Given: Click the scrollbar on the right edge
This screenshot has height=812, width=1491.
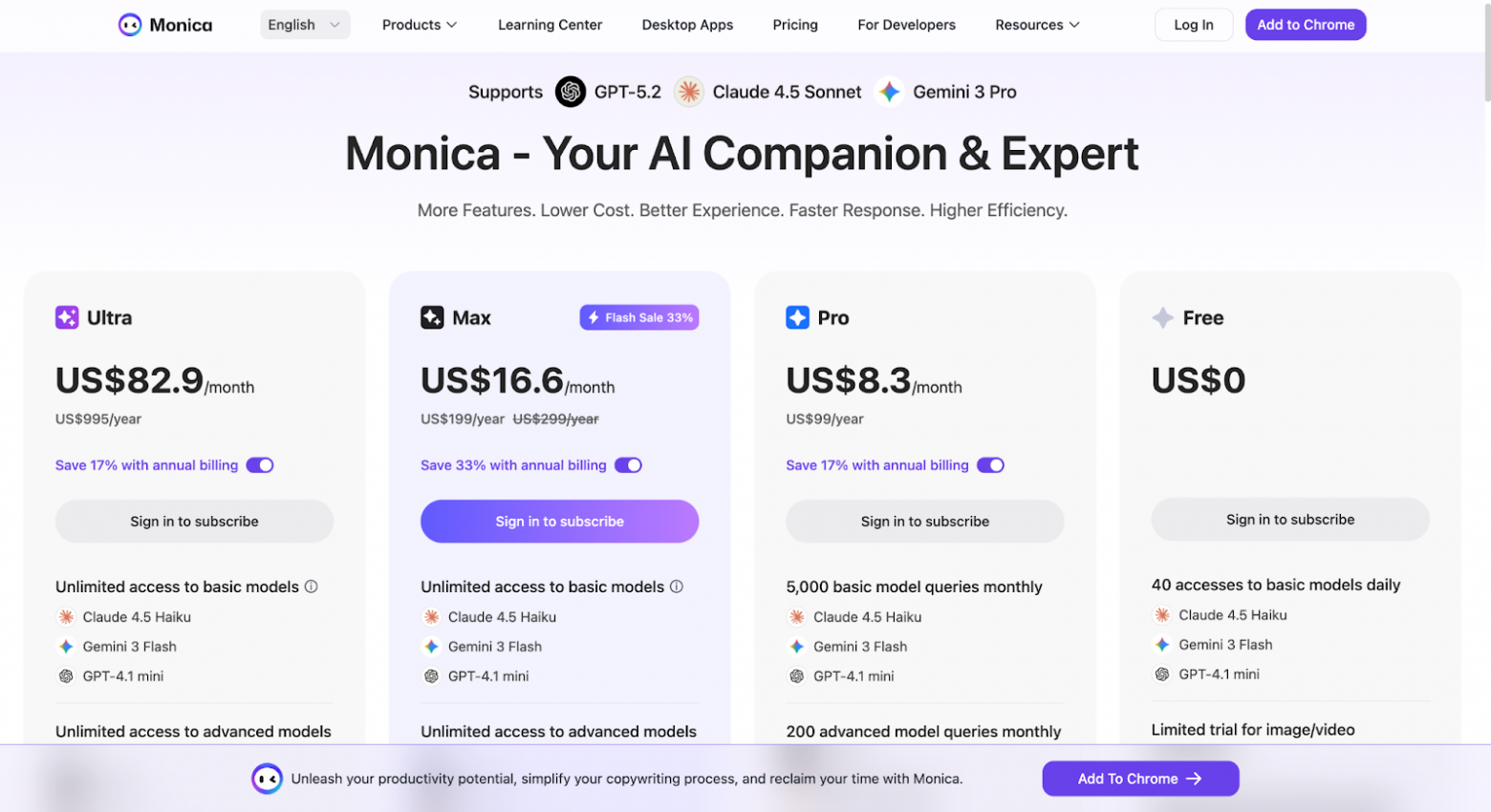Looking at the screenshot, I should 1484,76.
